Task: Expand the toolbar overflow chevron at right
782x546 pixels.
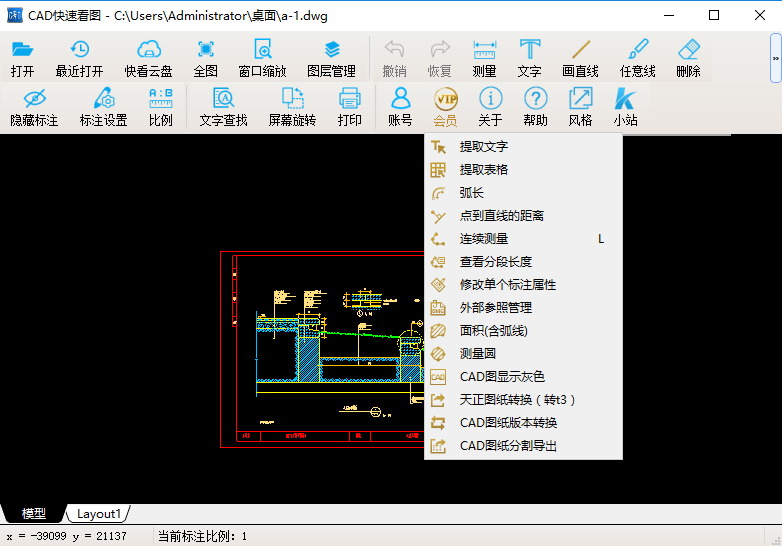Action: pos(776,58)
